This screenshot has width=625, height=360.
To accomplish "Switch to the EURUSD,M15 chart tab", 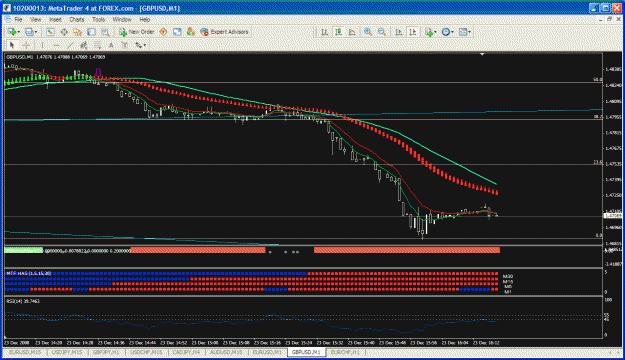I will (25, 352).
